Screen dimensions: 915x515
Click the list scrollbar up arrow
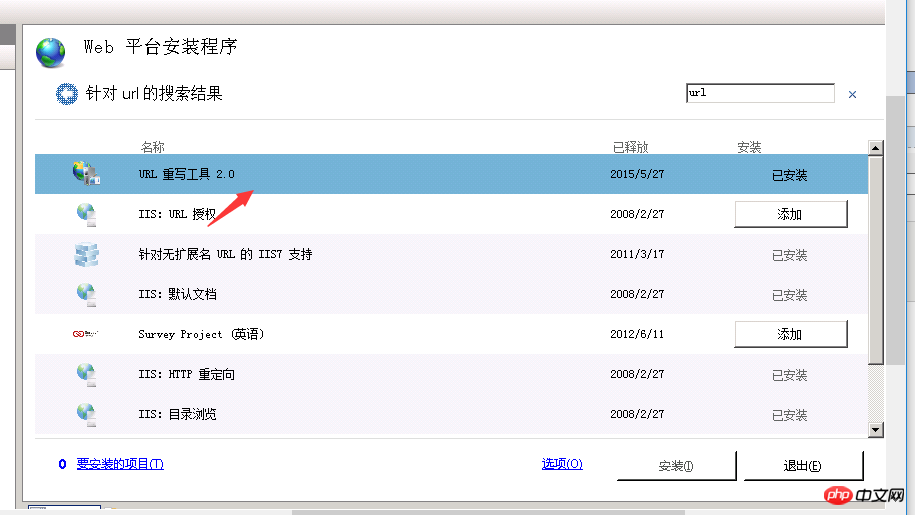(875, 148)
